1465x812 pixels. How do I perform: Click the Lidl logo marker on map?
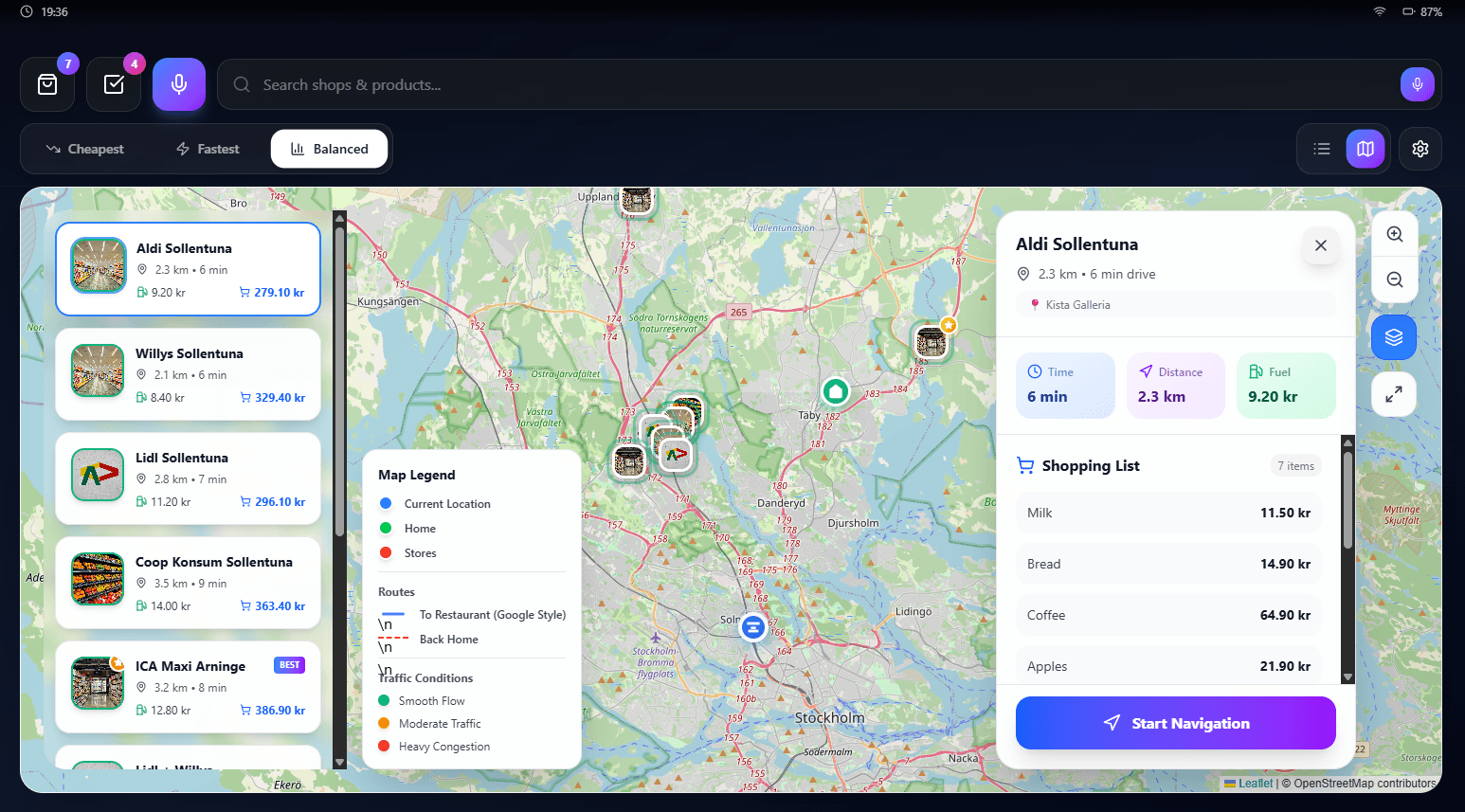675,455
